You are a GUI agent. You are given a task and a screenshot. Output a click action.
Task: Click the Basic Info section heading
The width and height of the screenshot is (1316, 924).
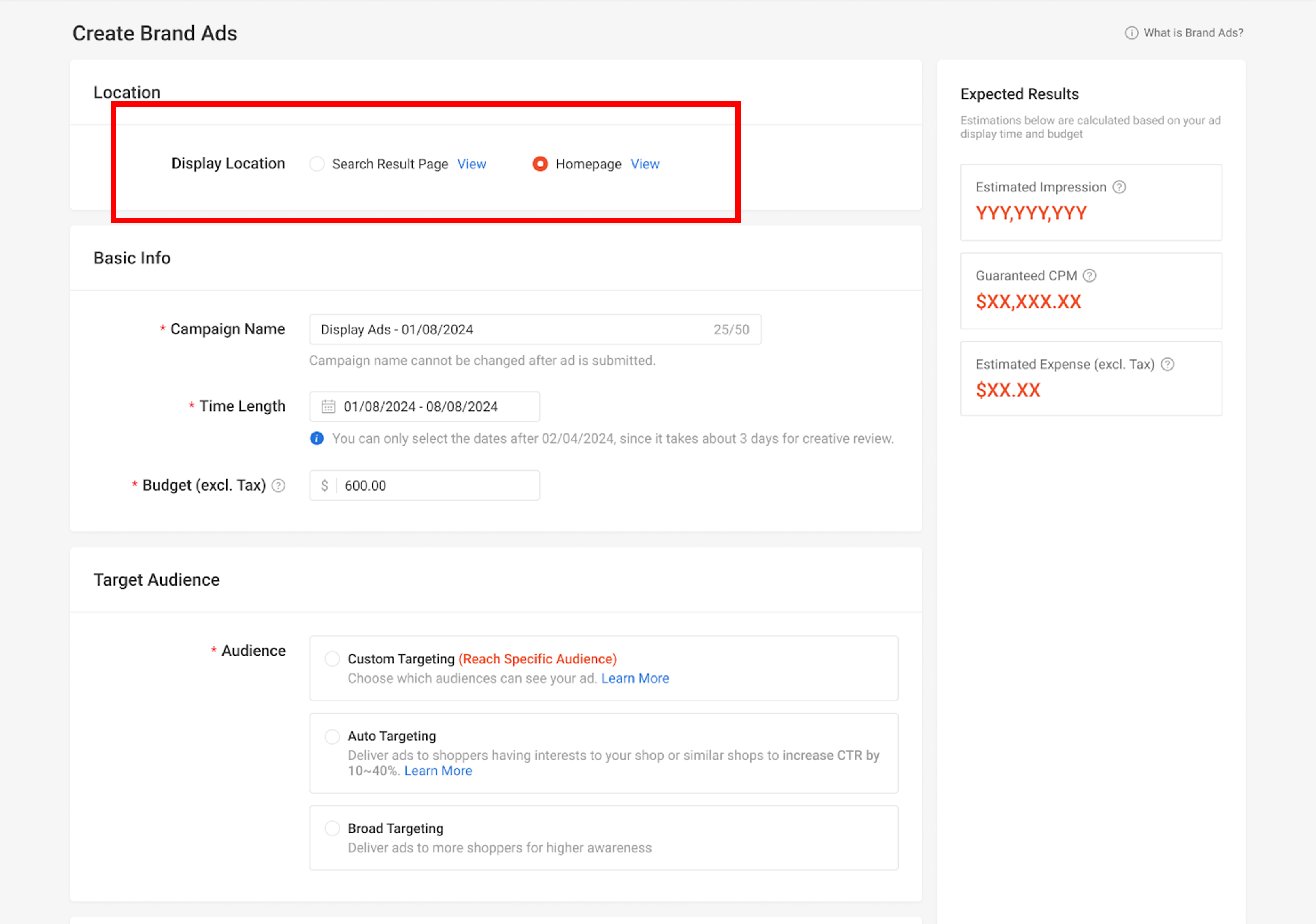[132, 258]
